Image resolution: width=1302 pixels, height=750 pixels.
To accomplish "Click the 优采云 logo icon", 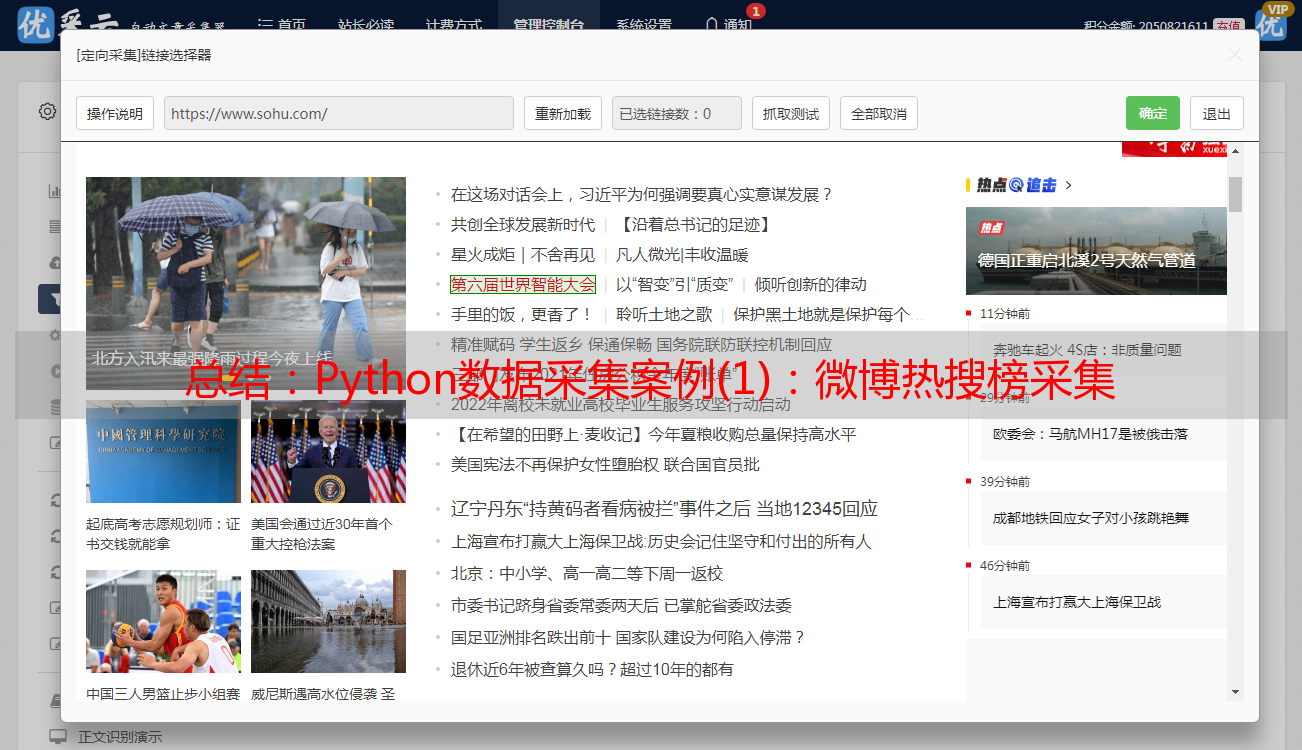I will pyautogui.click(x=37, y=24).
